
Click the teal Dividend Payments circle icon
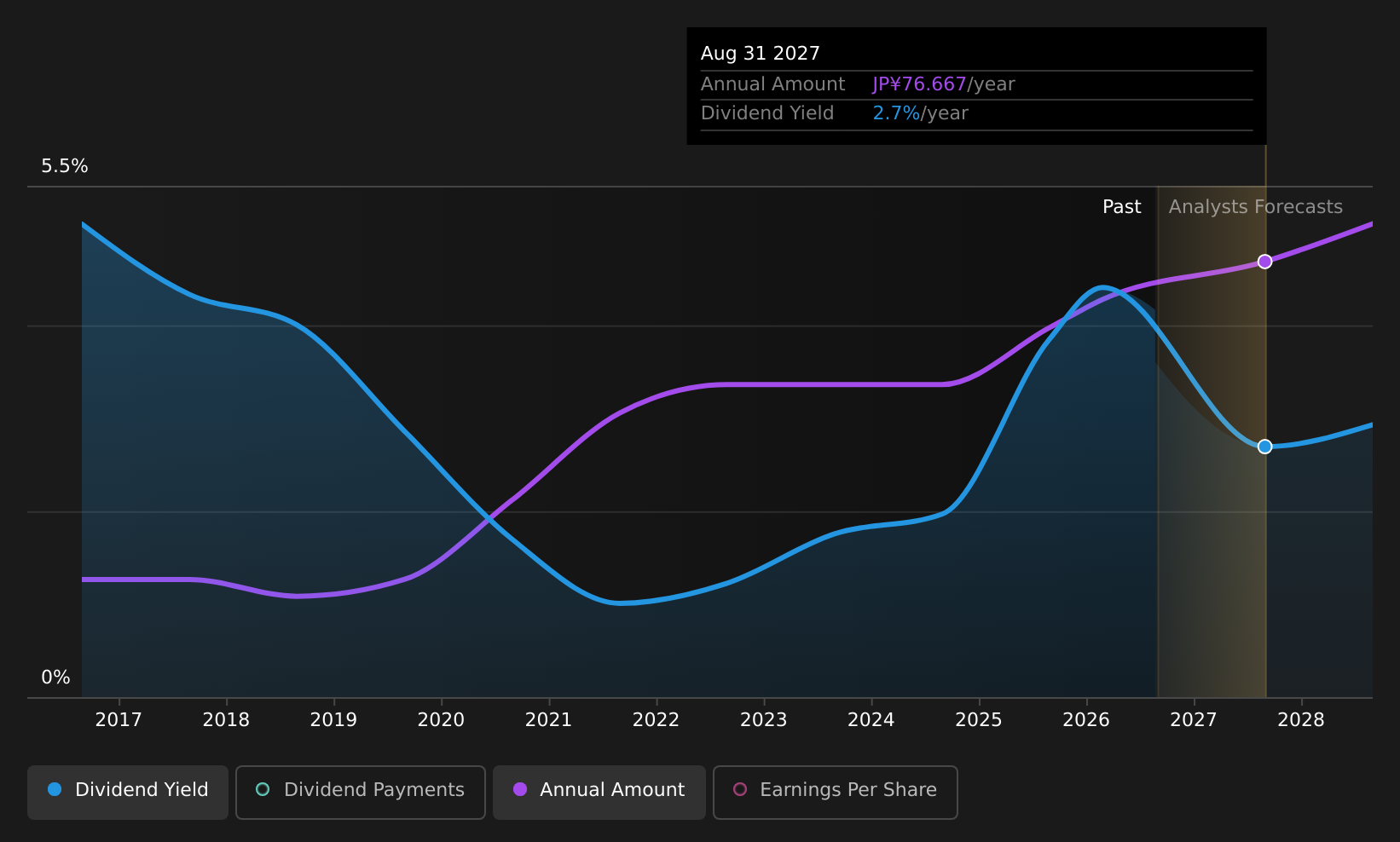point(263,789)
